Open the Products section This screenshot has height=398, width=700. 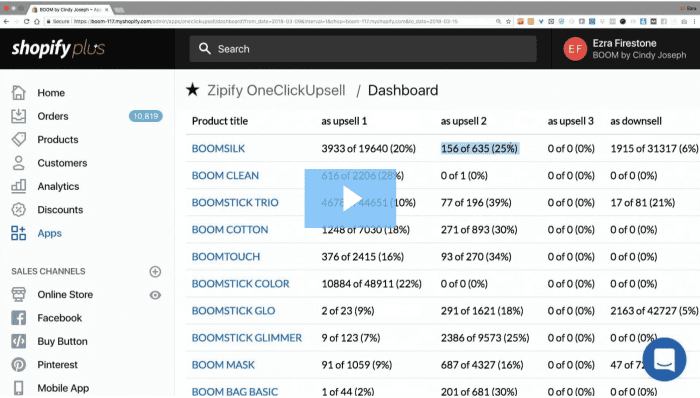58,140
